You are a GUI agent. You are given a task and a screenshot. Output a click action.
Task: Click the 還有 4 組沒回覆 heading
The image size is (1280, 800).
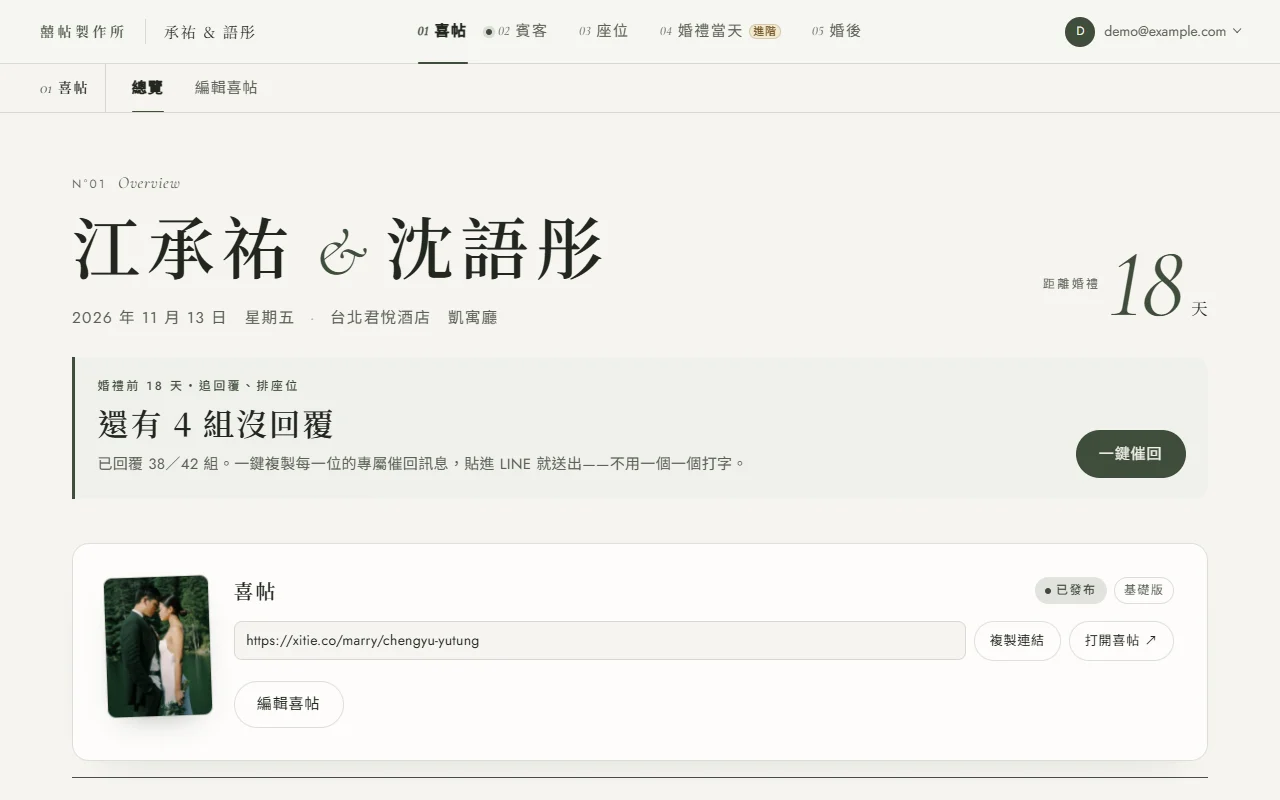215,425
